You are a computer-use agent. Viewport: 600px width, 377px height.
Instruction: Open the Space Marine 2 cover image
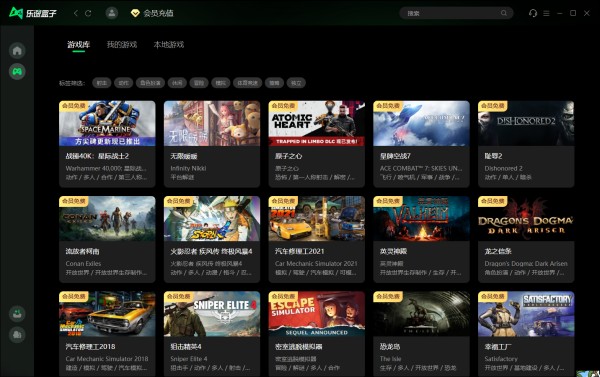tap(107, 123)
